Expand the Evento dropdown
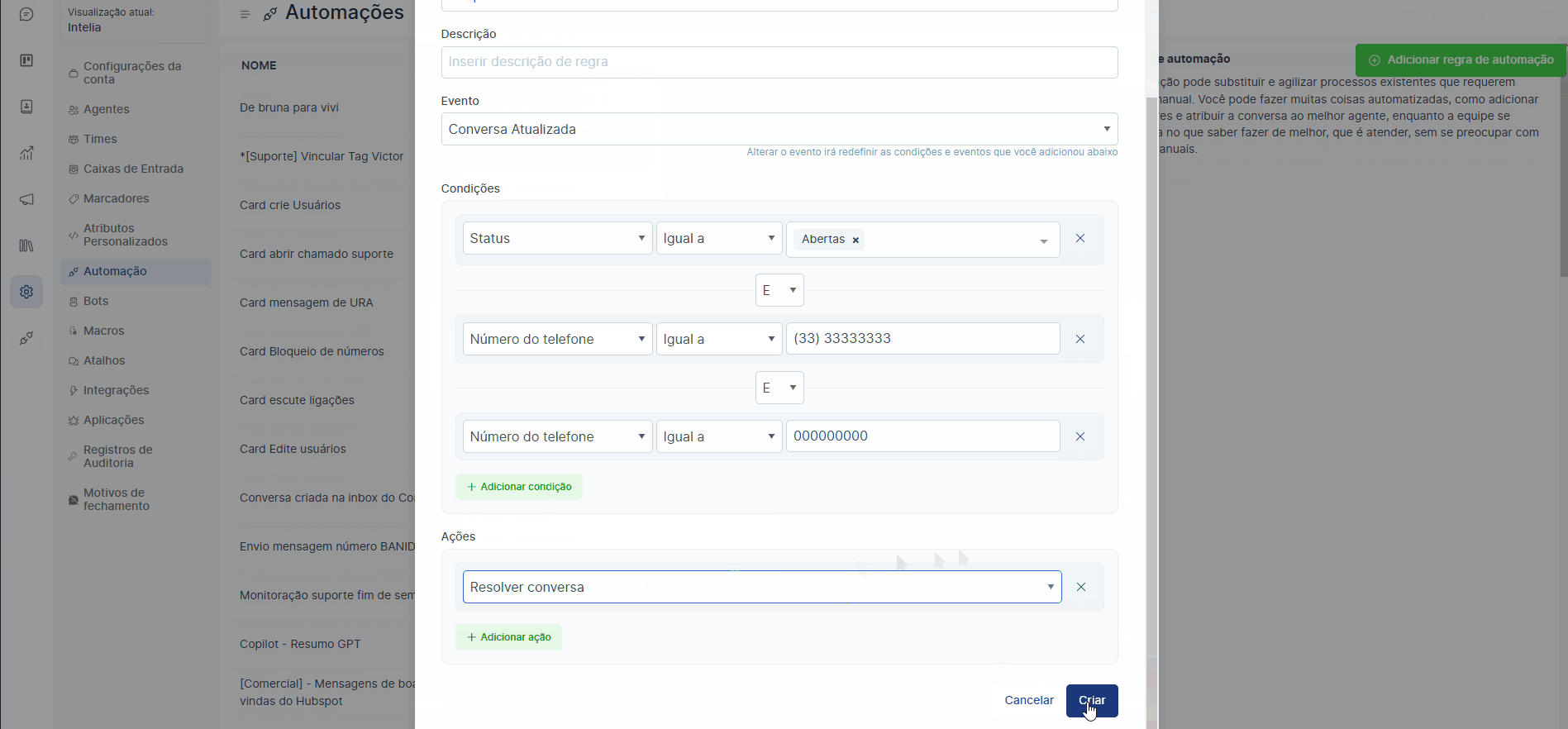Image resolution: width=1568 pixels, height=729 pixels. coord(779,129)
